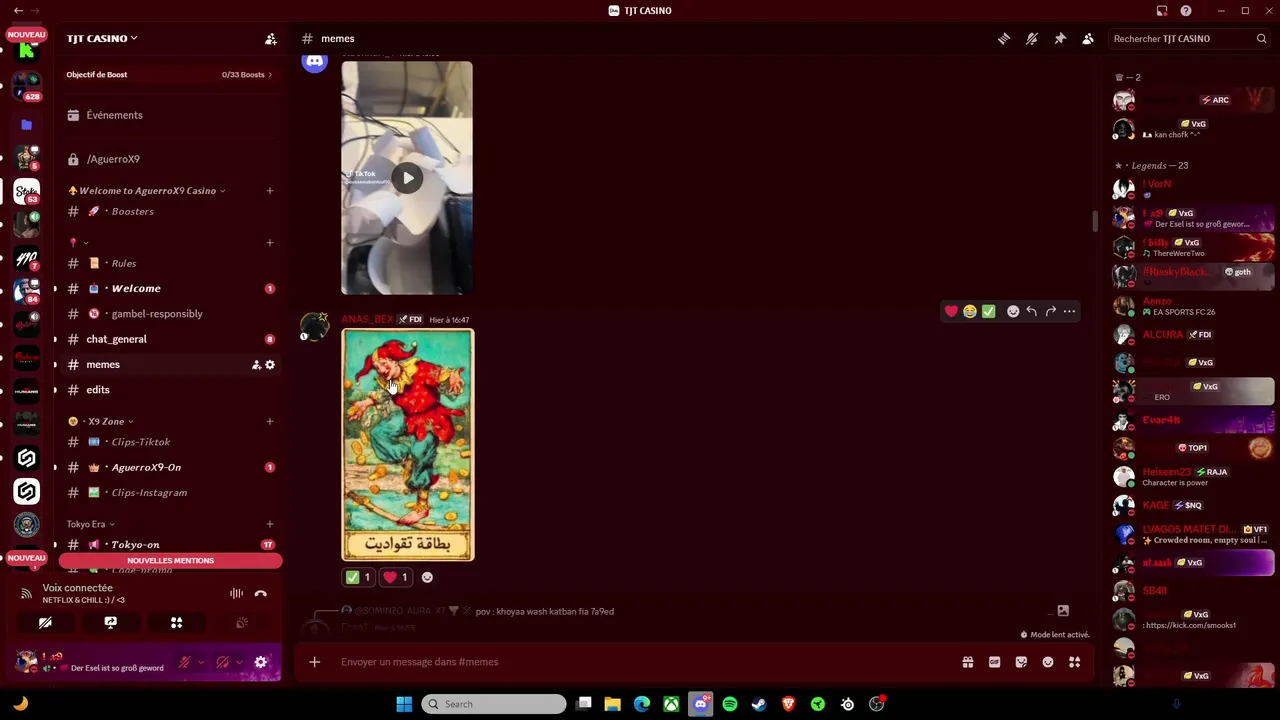Open Clips-Instagram channel

[x=169, y=493]
